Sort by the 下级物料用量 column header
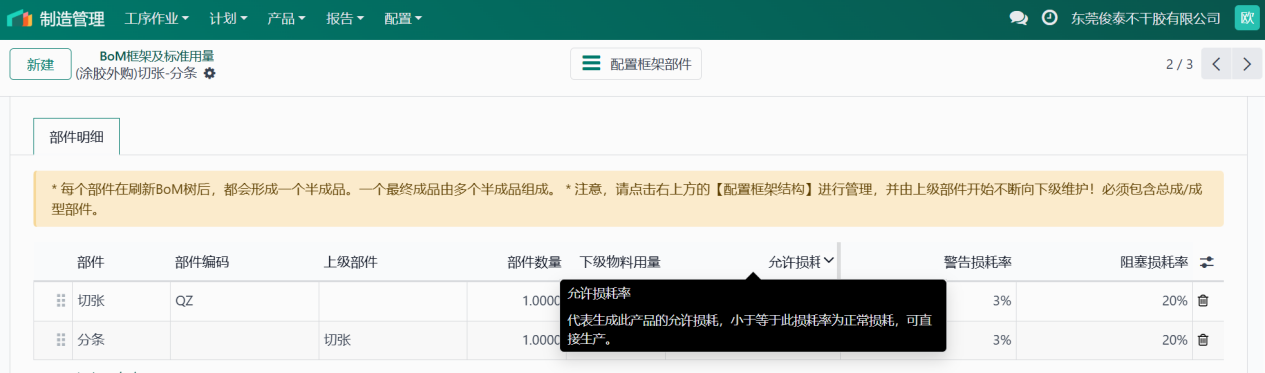Viewport: 1265px width, 373px height. coord(620,262)
